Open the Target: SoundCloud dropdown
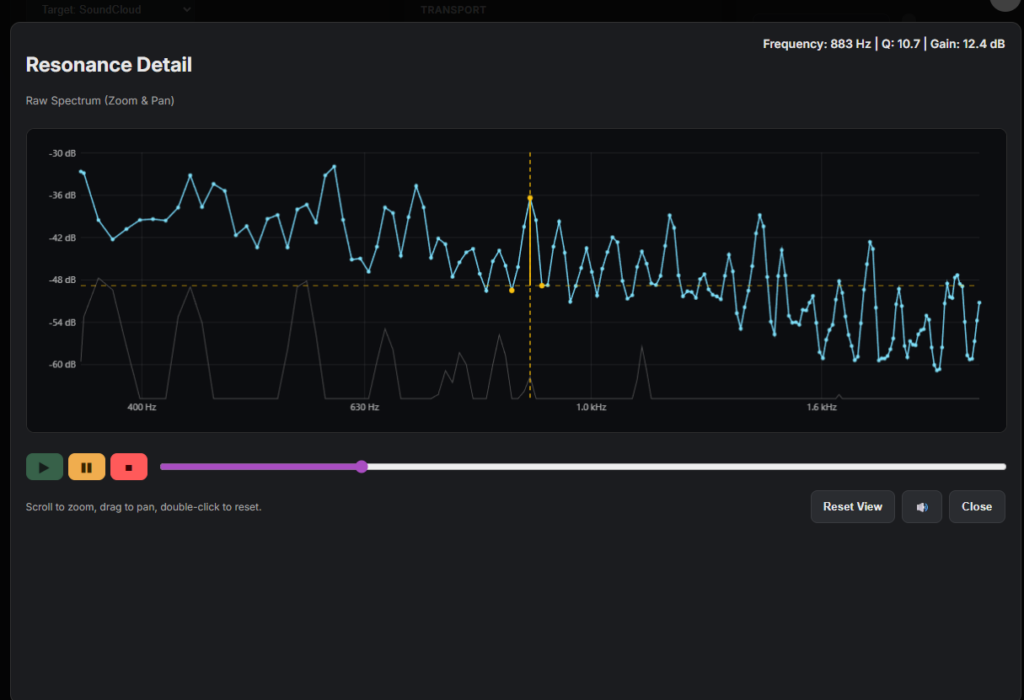Viewport: 1024px width, 700px height. coord(113,9)
